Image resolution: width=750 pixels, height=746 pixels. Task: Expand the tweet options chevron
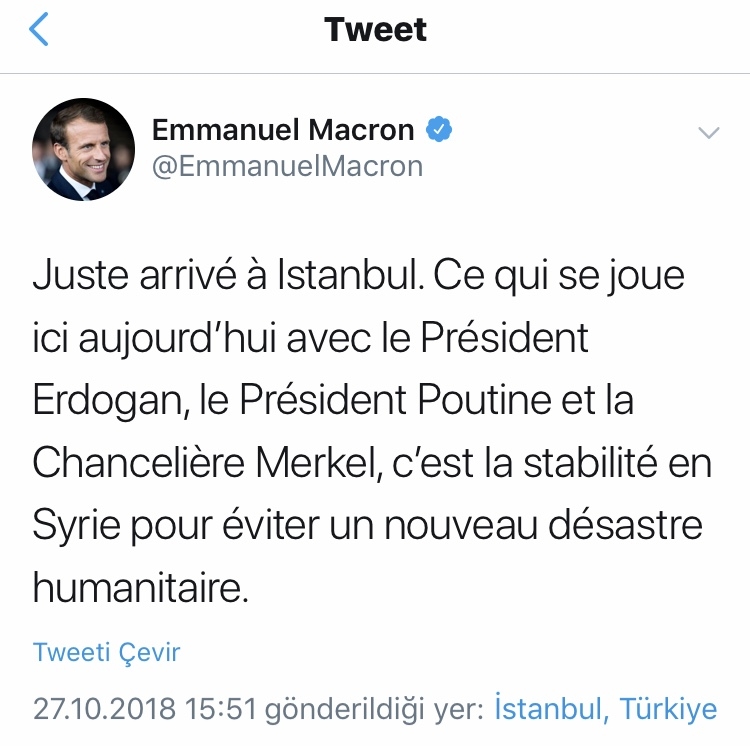(x=708, y=133)
